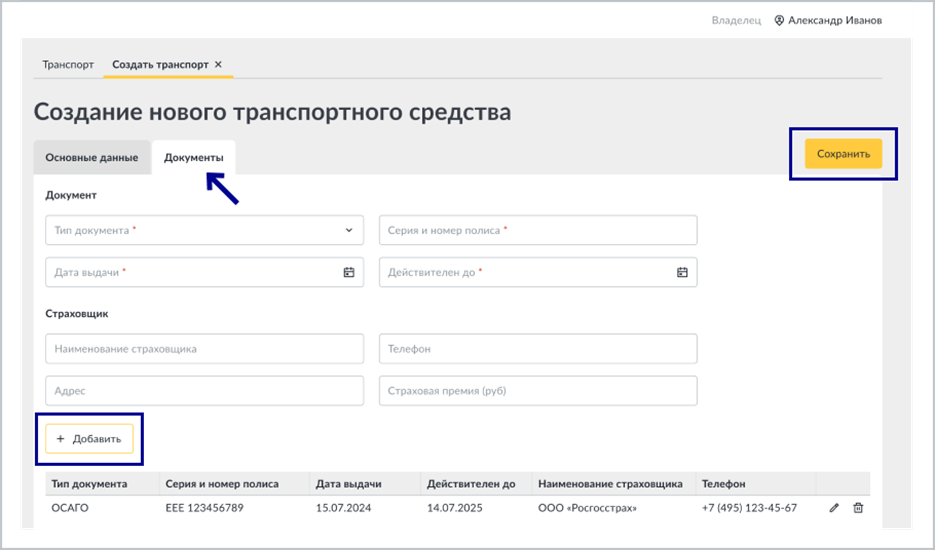Click the edit pencil icon in ОСАГО row
This screenshot has width=935, height=550.
834,508
